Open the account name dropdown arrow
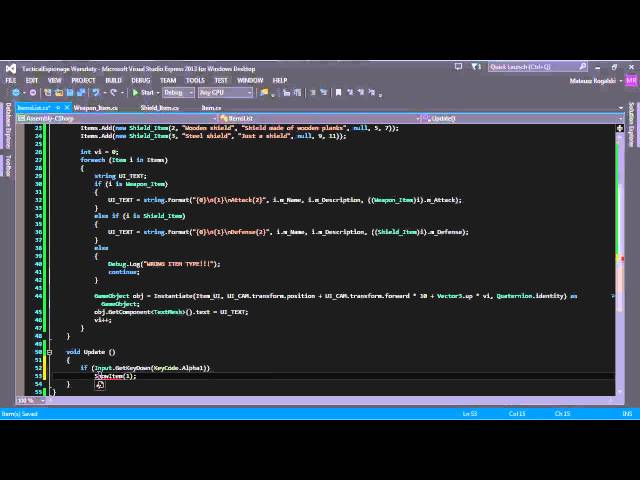Image resolution: width=640 pixels, height=480 pixels. (620, 81)
